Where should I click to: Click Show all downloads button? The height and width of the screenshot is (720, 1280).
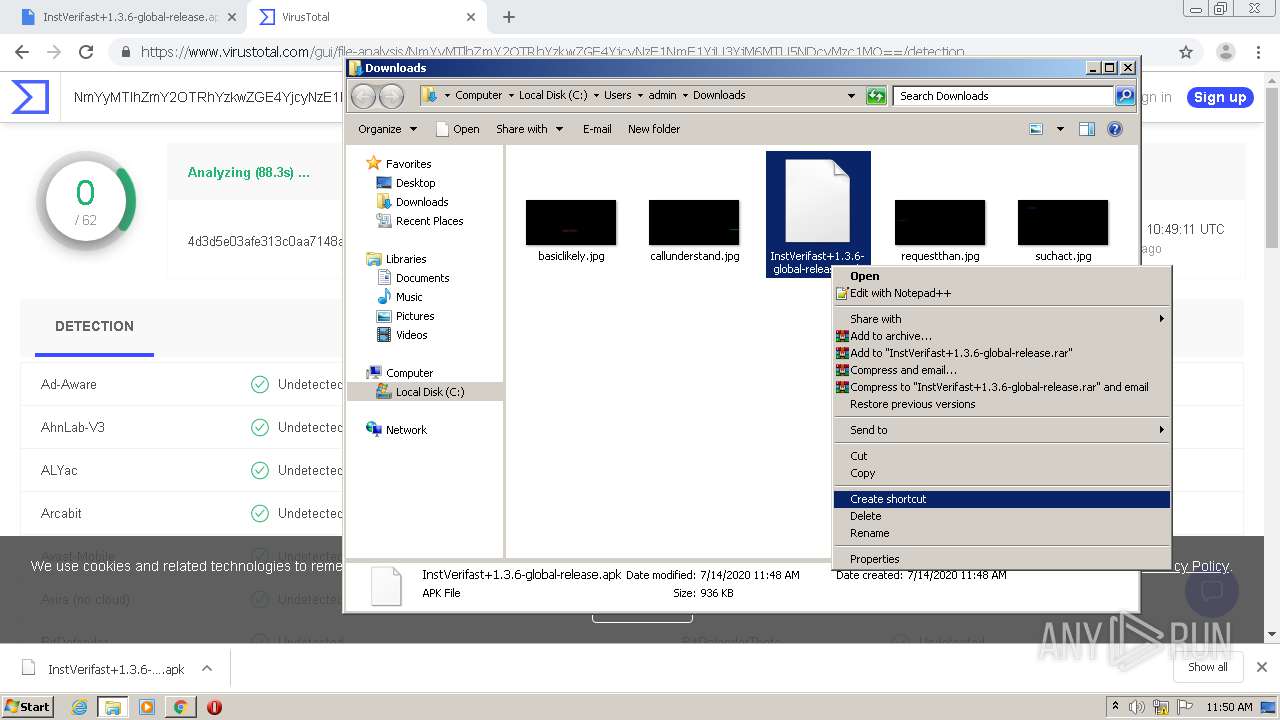pos(1208,667)
